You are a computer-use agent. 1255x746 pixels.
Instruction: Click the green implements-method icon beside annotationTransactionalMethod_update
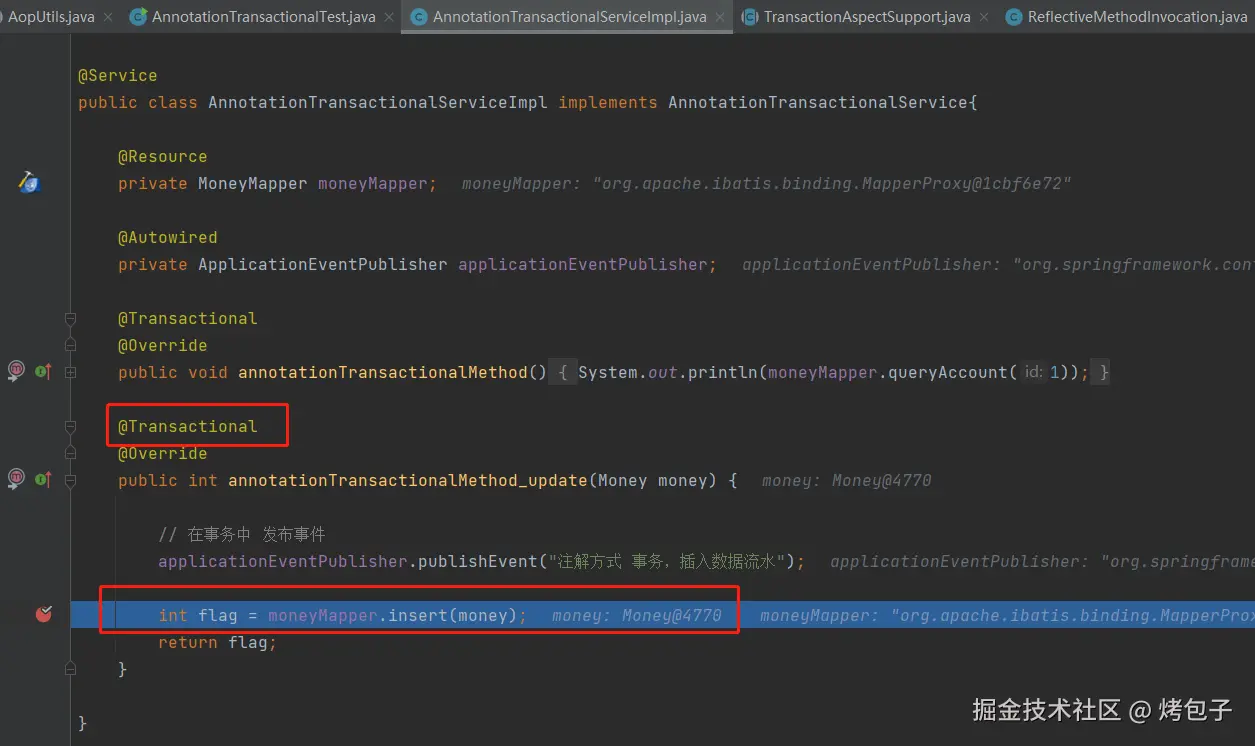(x=43, y=479)
